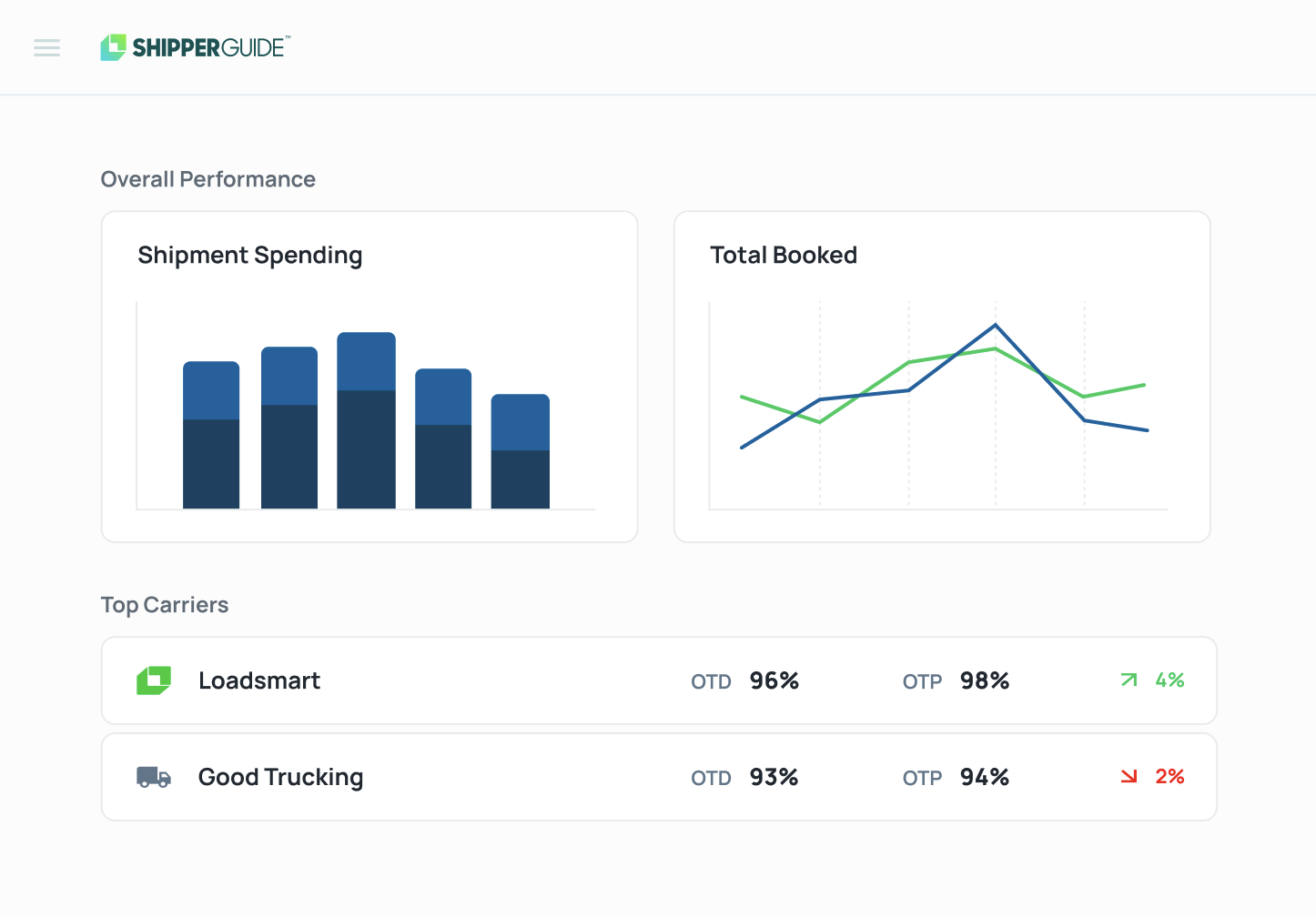Click the green Loadsmart carrier logo
This screenshot has width=1316, height=917.
pyautogui.click(x=154, y=680)
